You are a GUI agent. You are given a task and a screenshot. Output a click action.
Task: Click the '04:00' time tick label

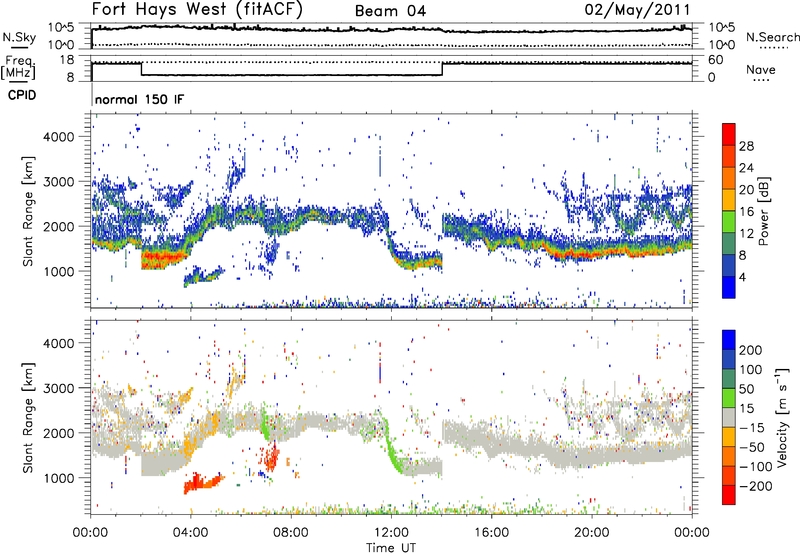click(x=190, y=533)
